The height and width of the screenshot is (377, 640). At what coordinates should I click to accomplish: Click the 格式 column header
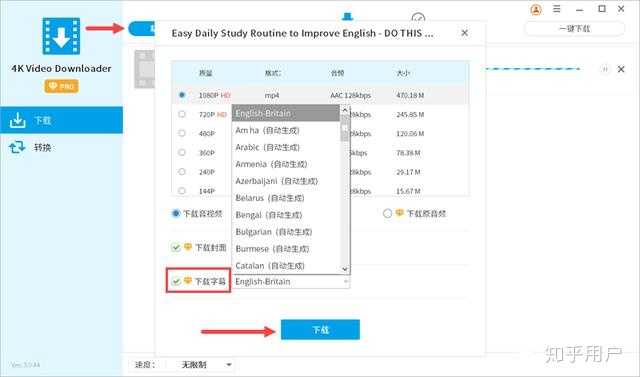coord(273,73)
